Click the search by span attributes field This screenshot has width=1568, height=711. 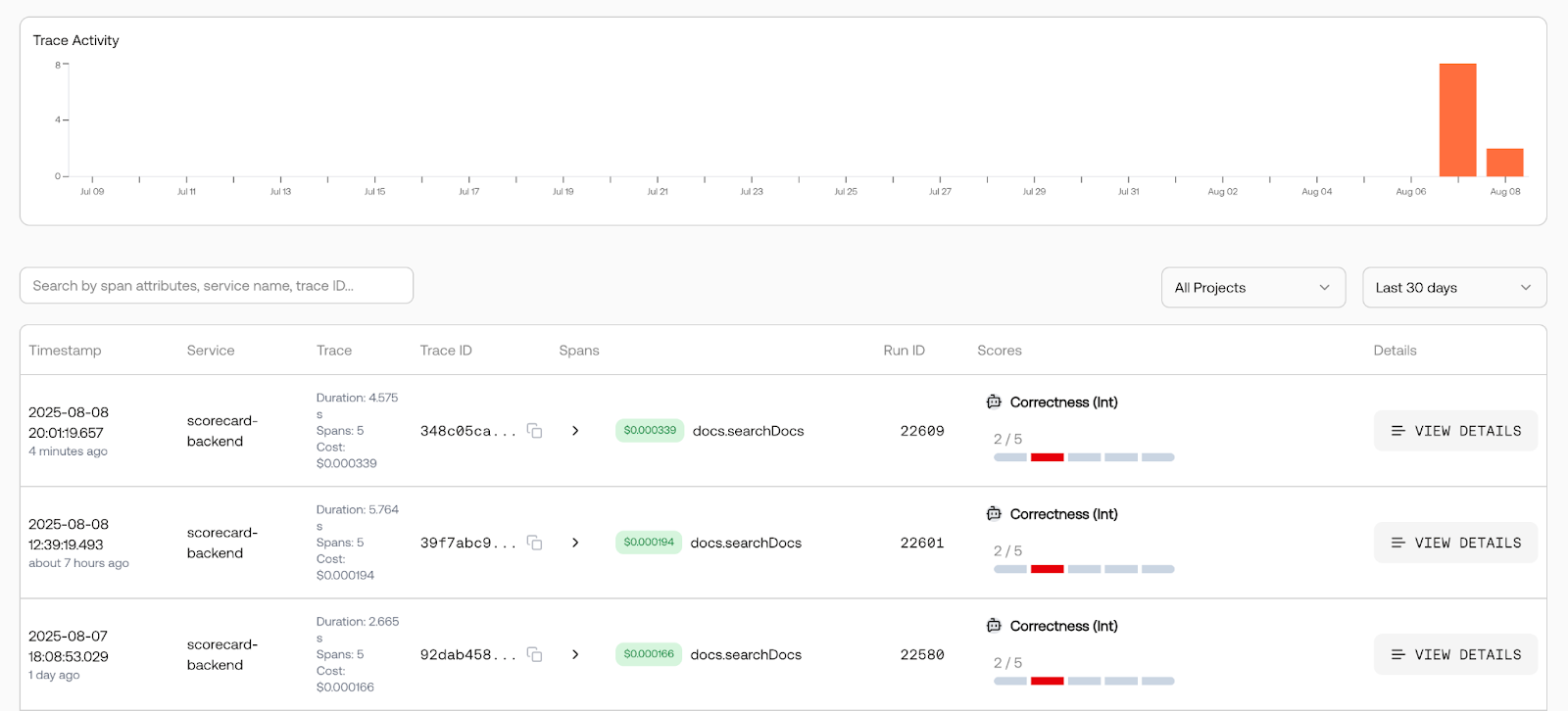click(x=217, y=286)
